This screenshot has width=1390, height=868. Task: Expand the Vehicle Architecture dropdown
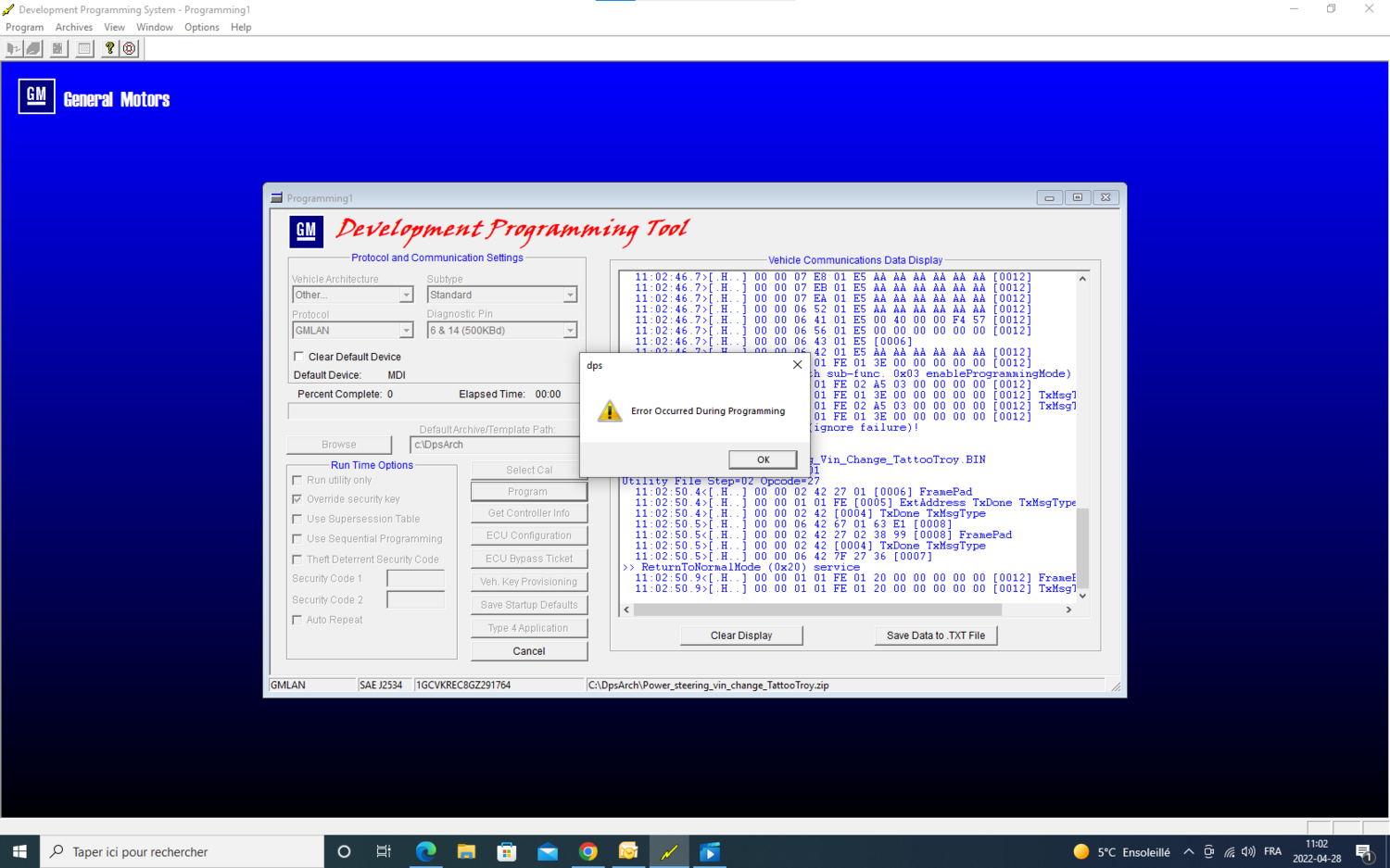coord(405,295)
